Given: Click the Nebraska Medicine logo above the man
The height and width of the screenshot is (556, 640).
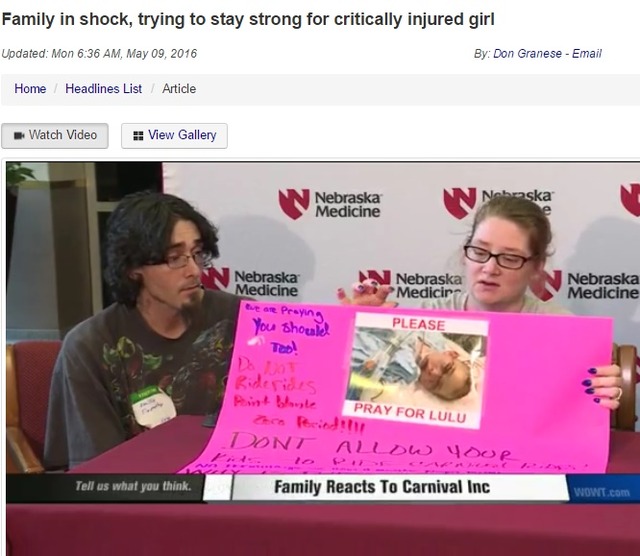Looking at the screenshot, I should 330,204.
